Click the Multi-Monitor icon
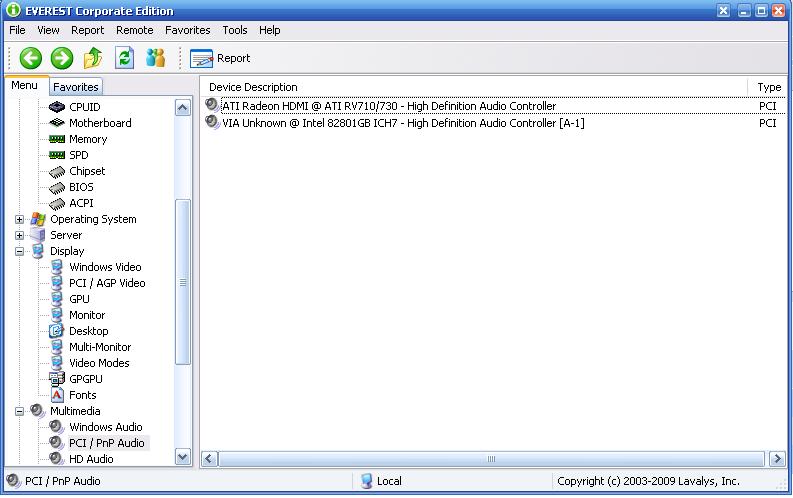The width and height of the screenshot is (793, 498). point(57,347)
